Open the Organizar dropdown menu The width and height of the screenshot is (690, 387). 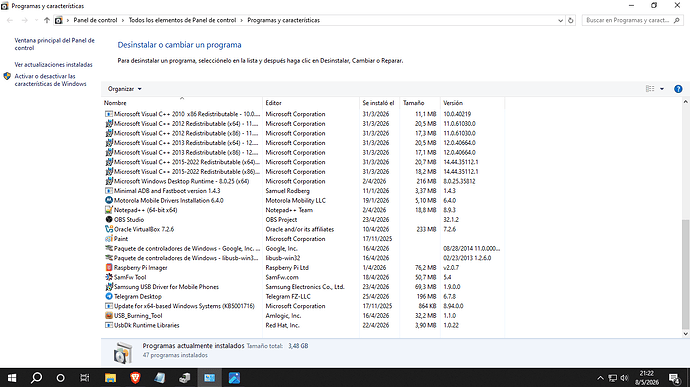(x=125, y=89)
